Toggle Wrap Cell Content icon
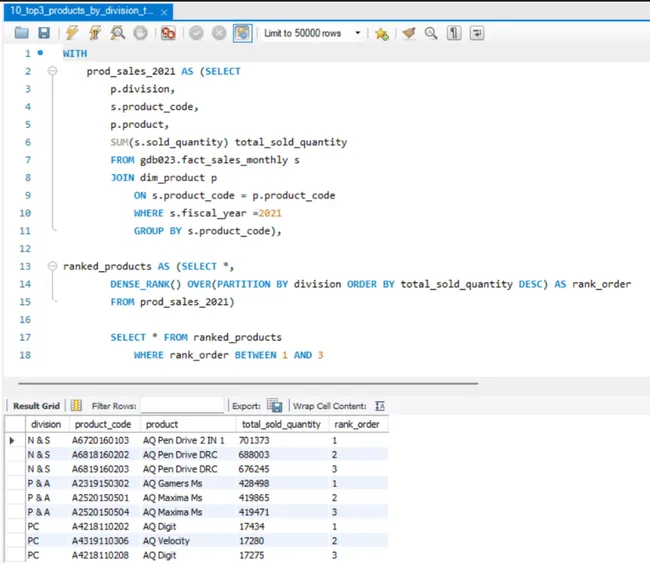Image resolution: width=650 pixels, height=564 pixels. pyautogui.click(x=380, y=406)
